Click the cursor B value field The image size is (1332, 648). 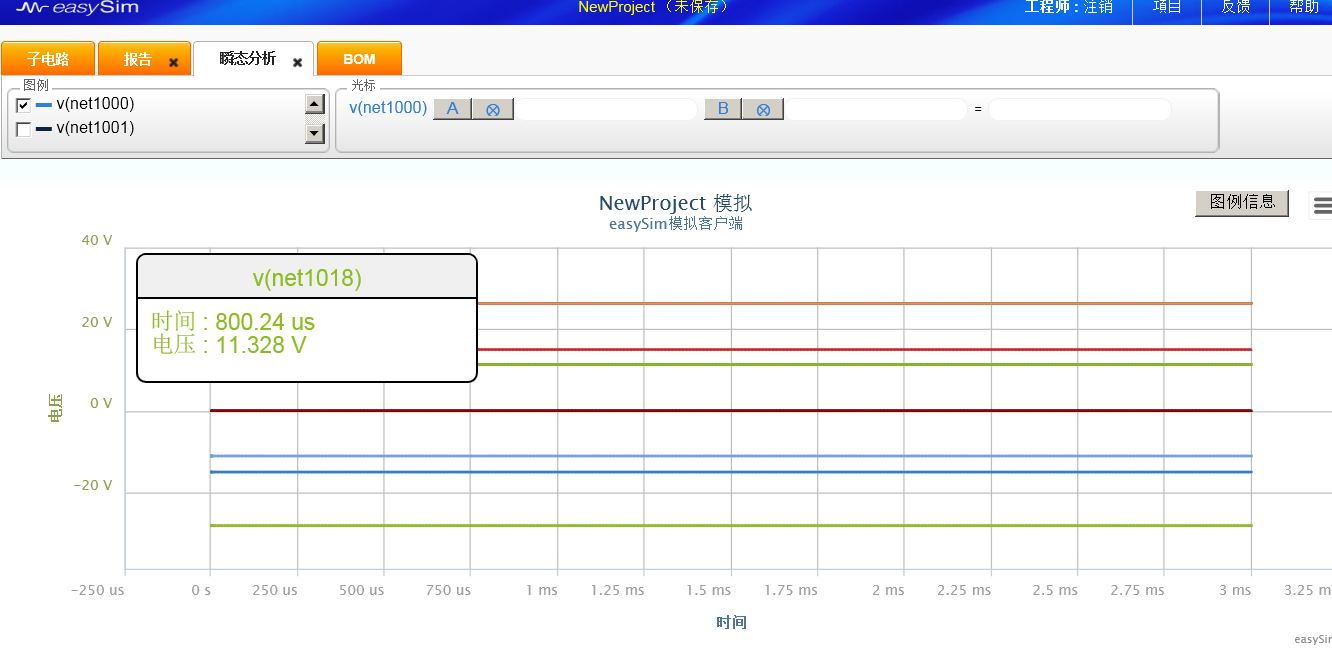(x=876, y=110)
